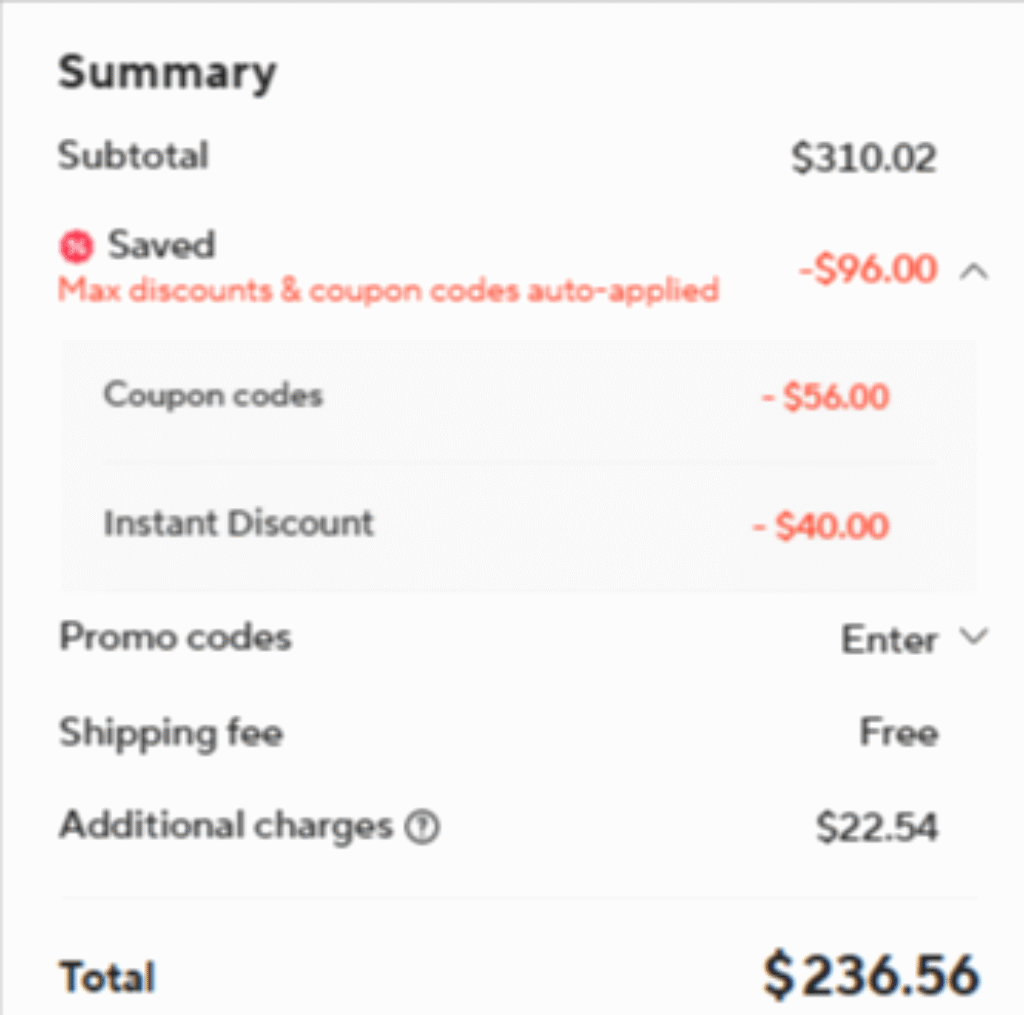Click Enter to add promo codes

888,639
